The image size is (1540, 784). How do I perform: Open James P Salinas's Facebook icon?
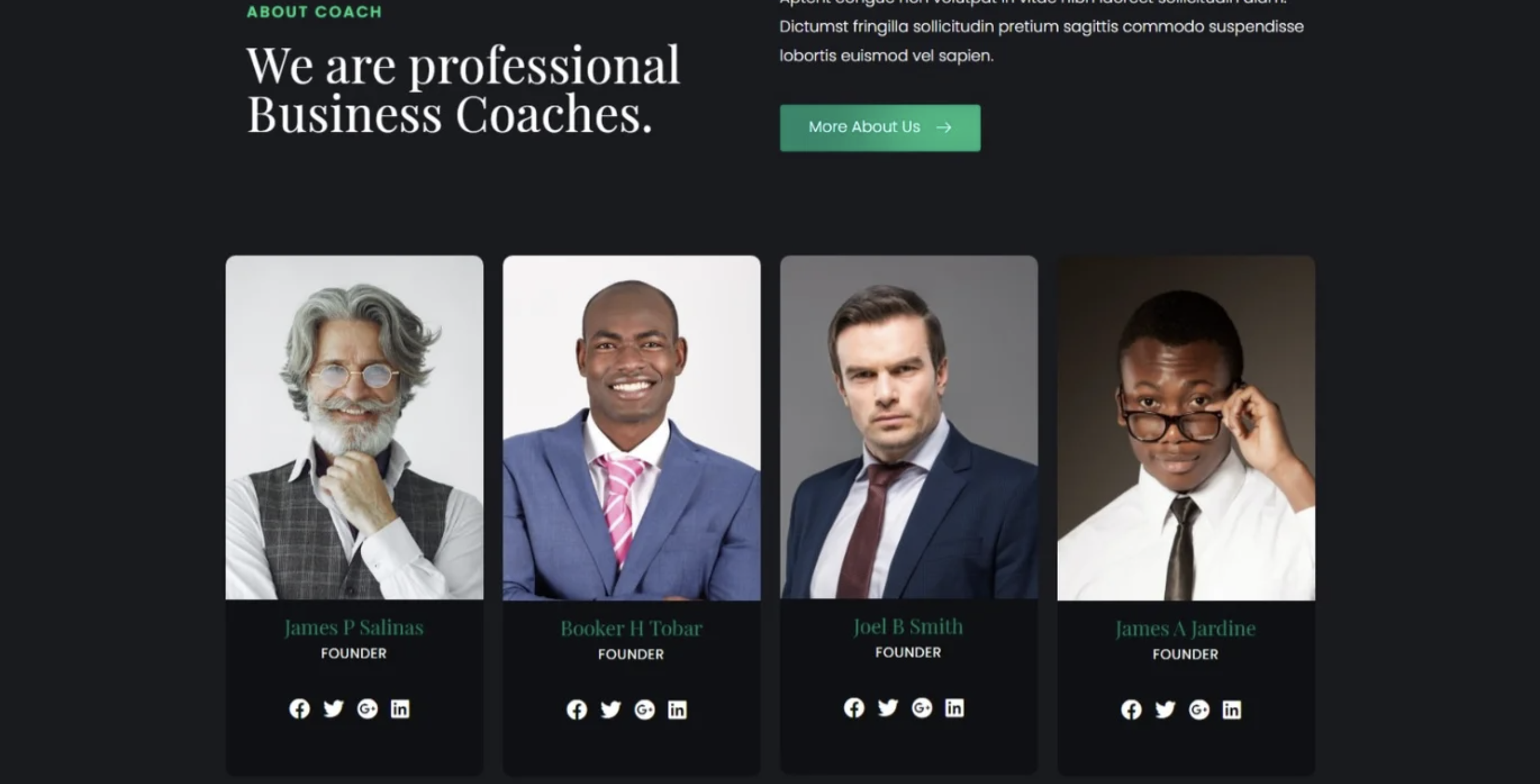pos(299,709)
